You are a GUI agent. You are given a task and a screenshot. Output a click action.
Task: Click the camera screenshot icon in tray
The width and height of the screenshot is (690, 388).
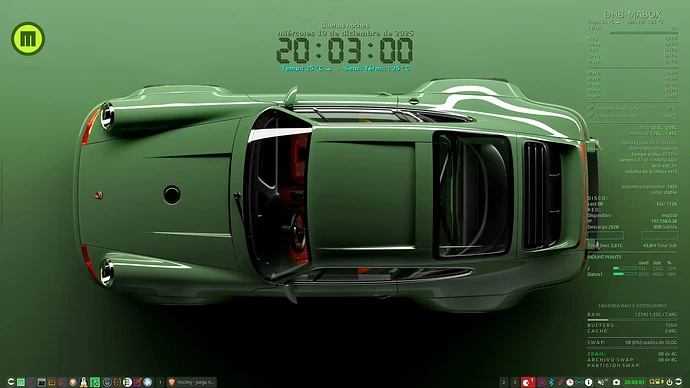616,382
